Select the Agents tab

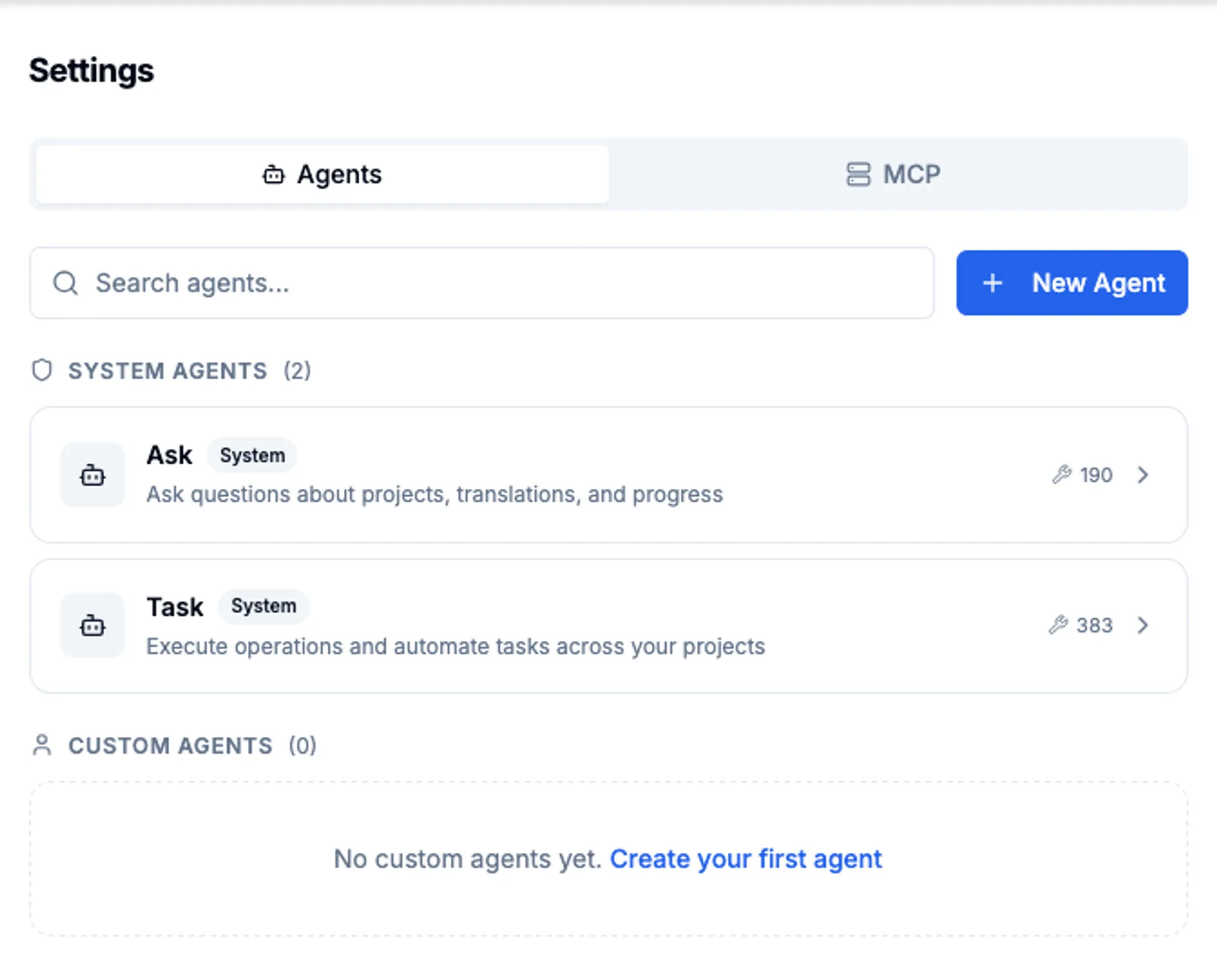[x=322, y=174]
